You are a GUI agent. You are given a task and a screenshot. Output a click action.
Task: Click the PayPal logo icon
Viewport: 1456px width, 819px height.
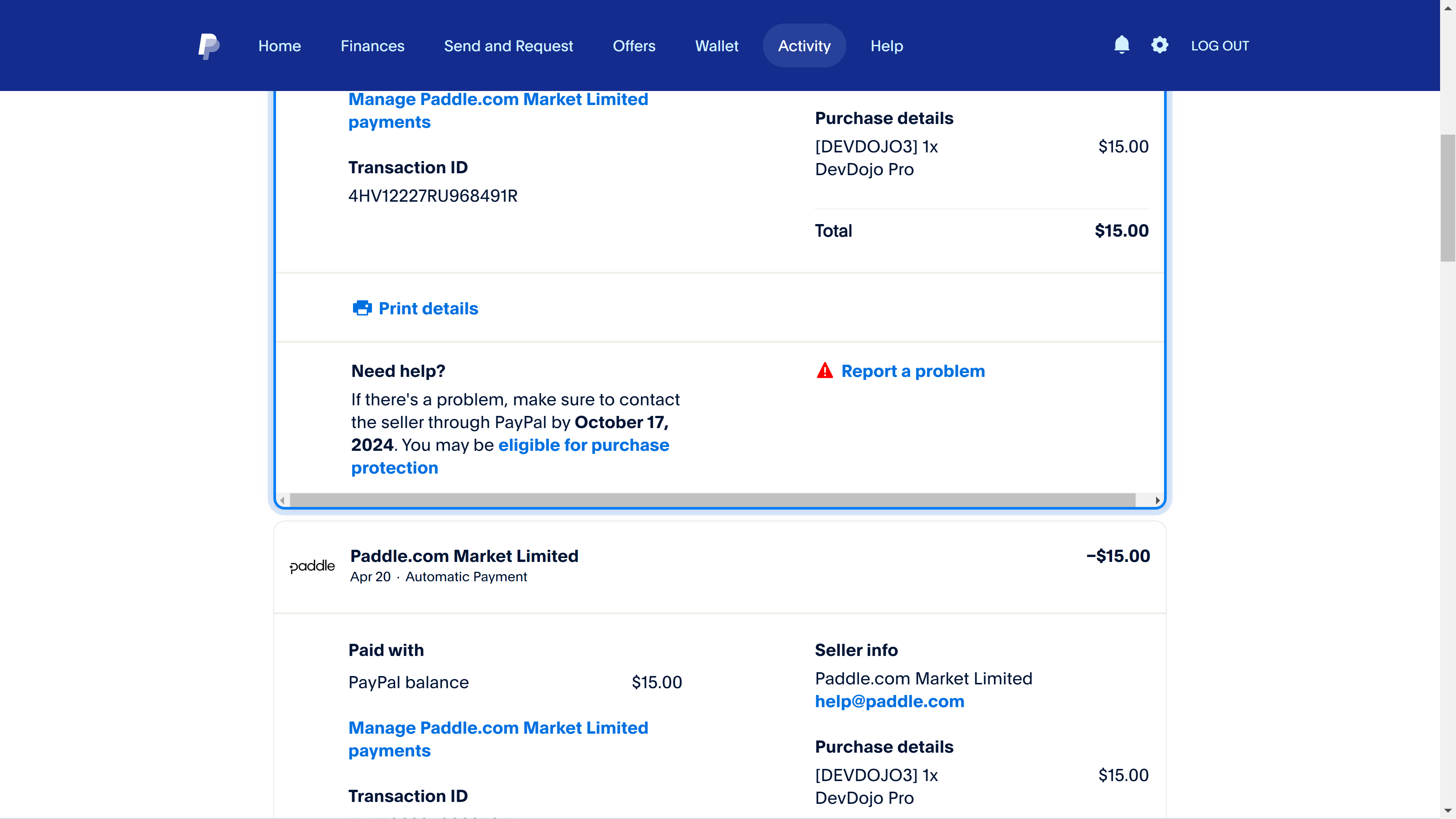[x=209, y=46]
